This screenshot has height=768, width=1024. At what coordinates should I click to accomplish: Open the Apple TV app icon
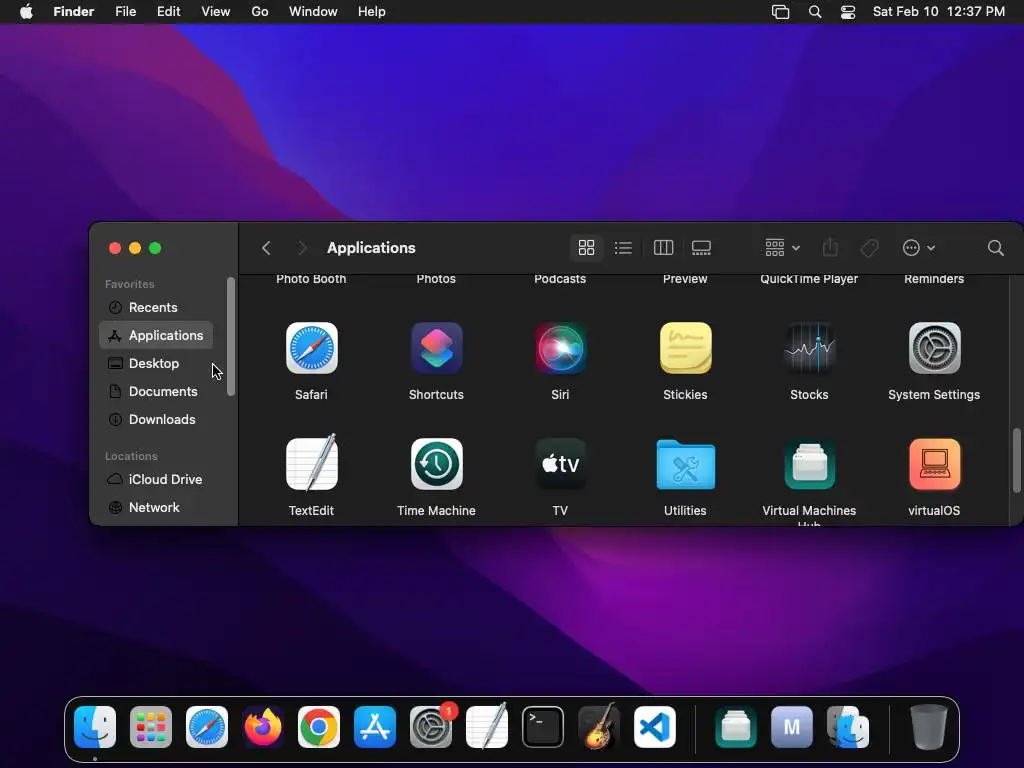[x=560, y=464]
